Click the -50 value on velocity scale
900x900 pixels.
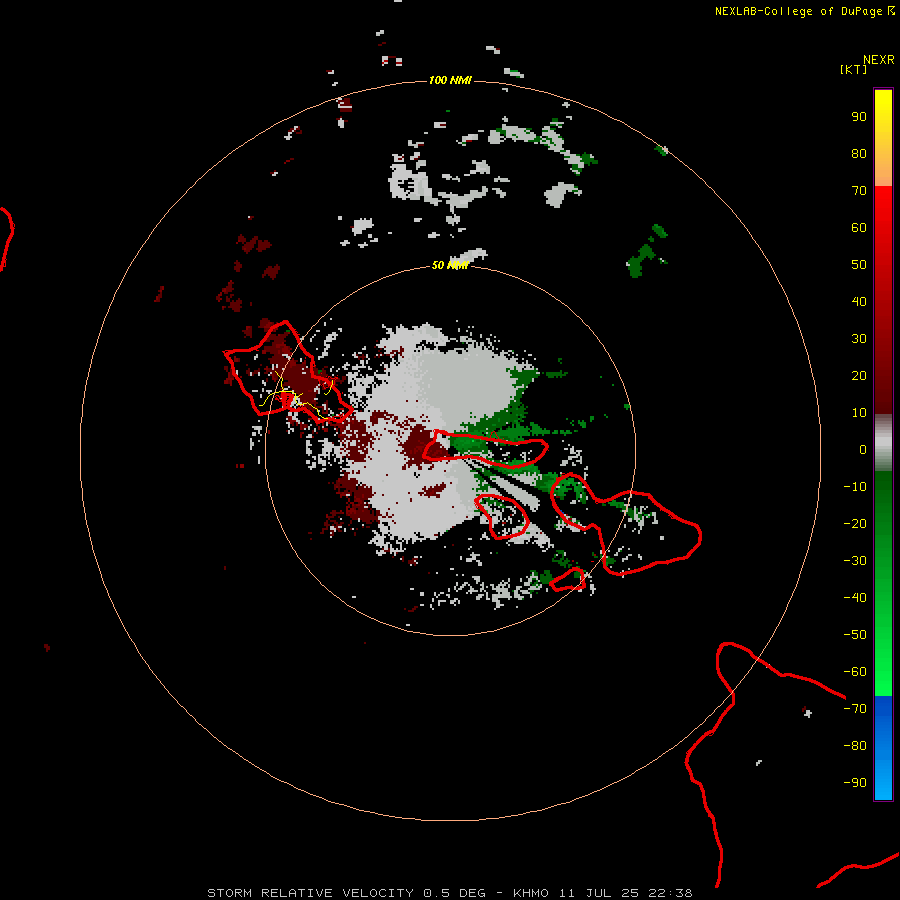click(855, 635)
